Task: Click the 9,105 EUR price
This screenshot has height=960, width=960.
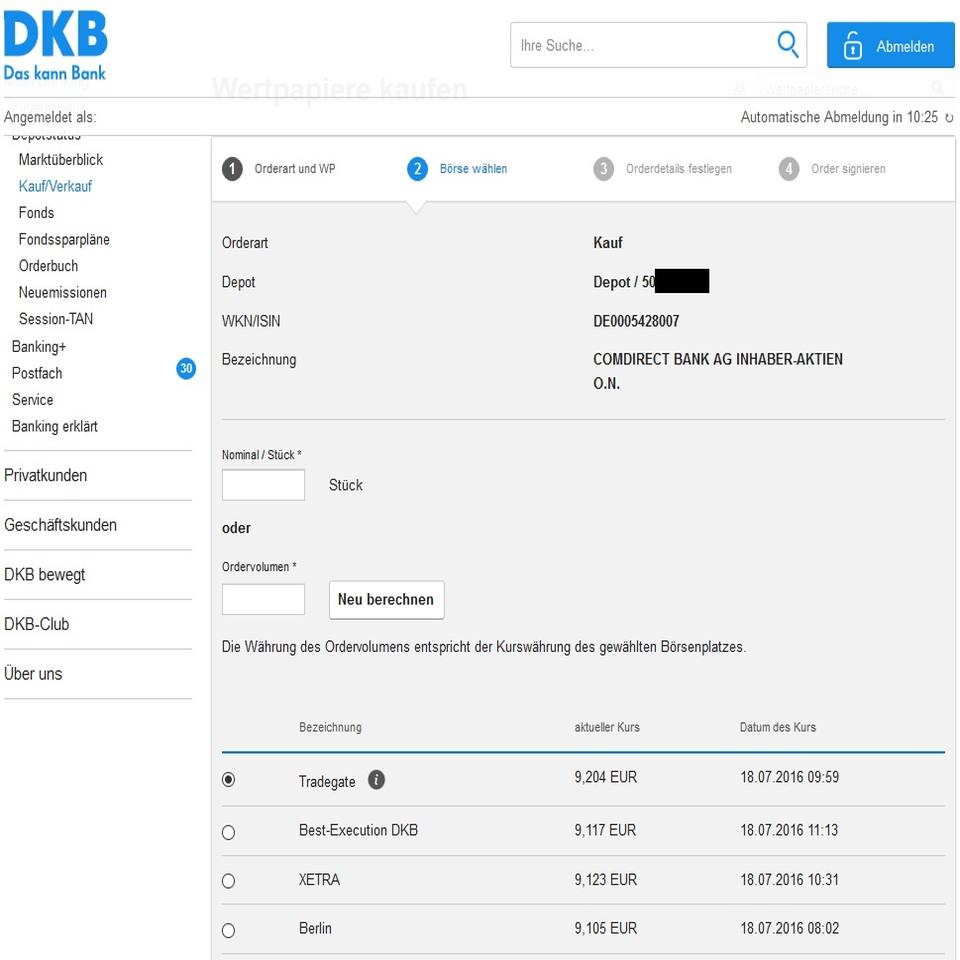Action: (606, 929)
